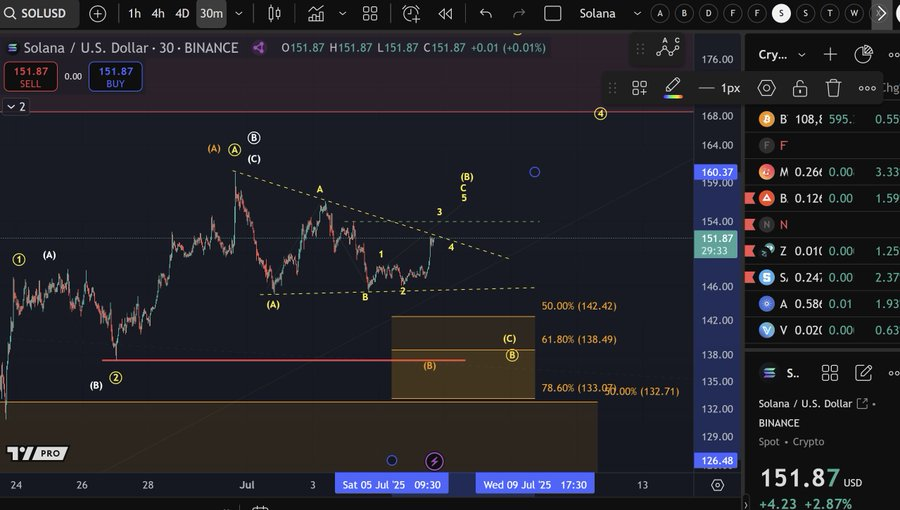Change the line color with the pencil swatch
The image size is (900, 510).
tap(673, 88)
